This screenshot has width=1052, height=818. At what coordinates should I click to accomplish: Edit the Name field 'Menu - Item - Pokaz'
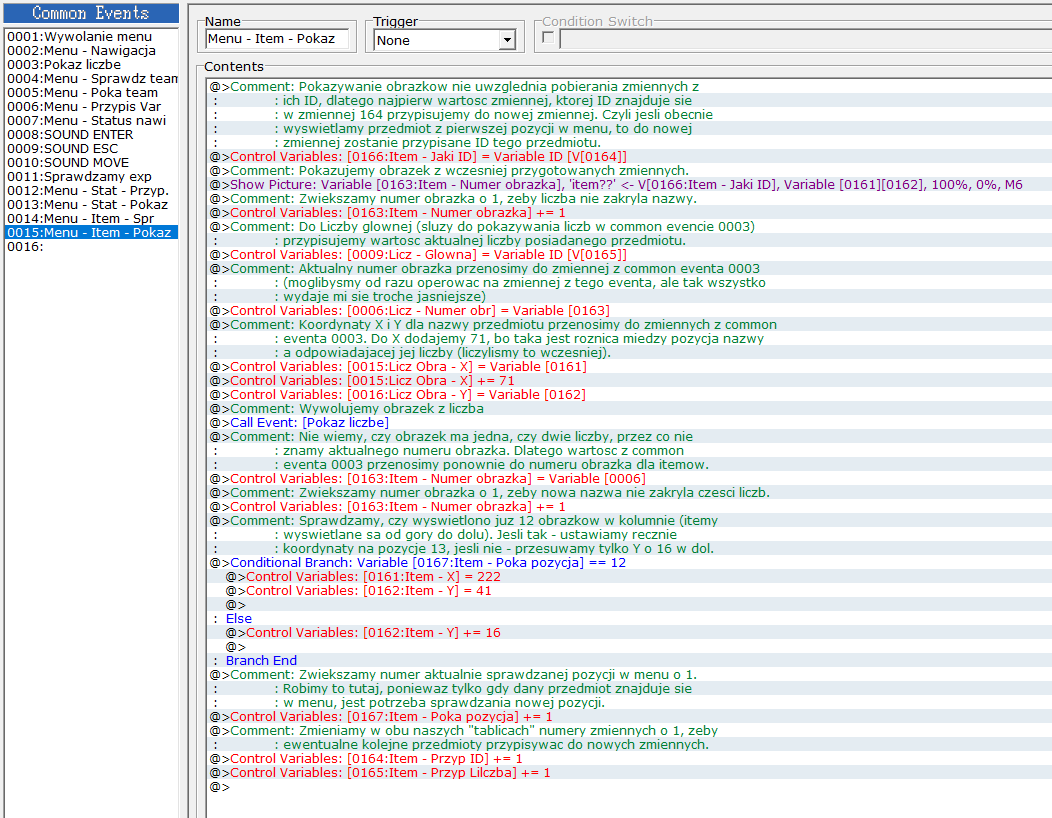pos(277,39)
